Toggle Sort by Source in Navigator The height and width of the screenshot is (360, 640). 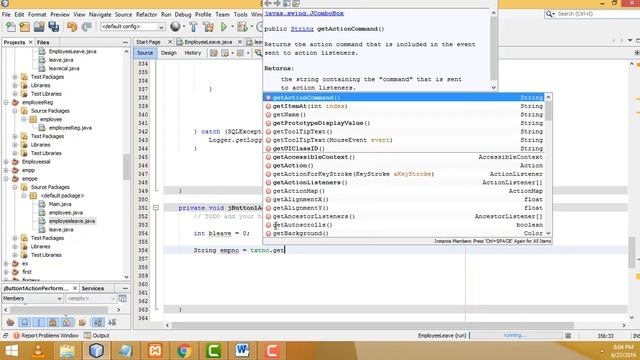coord(112,322)
